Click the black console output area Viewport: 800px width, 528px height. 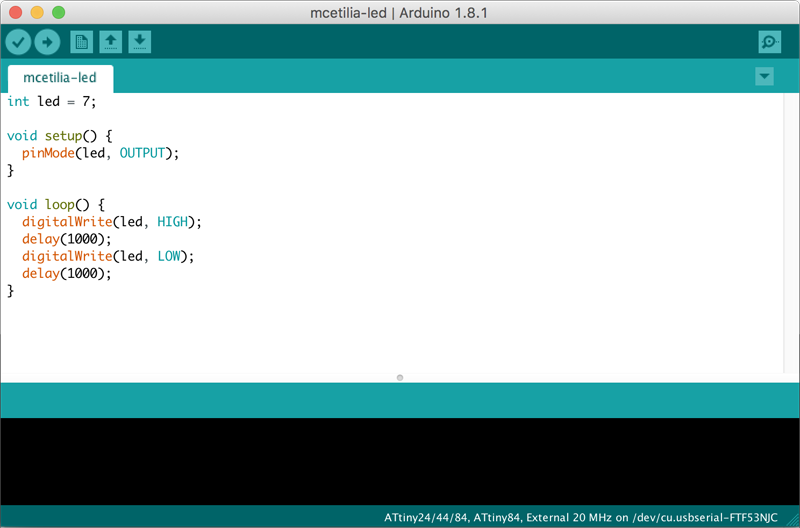(400, 461)
